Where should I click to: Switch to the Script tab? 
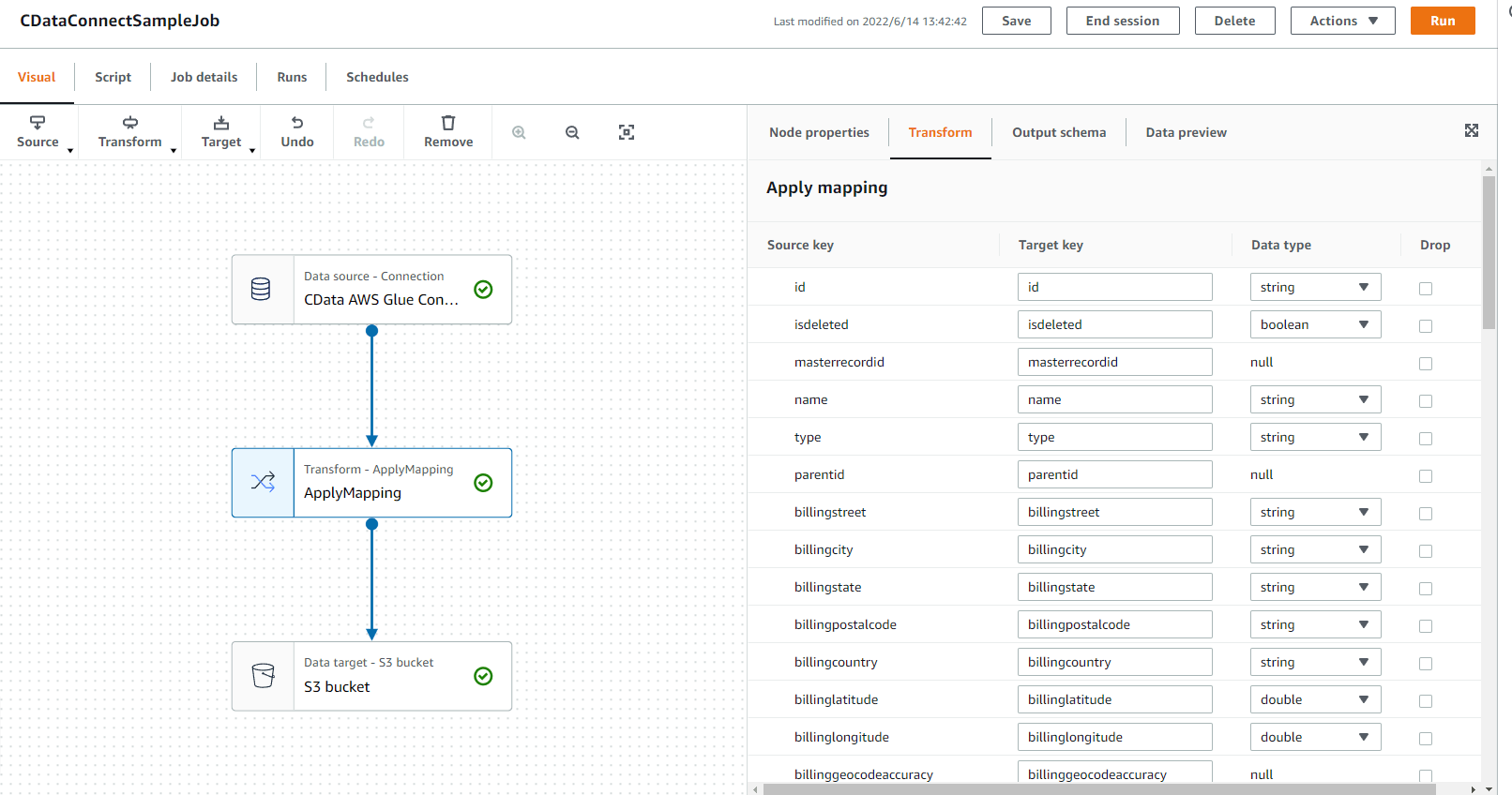coord(113,77)
